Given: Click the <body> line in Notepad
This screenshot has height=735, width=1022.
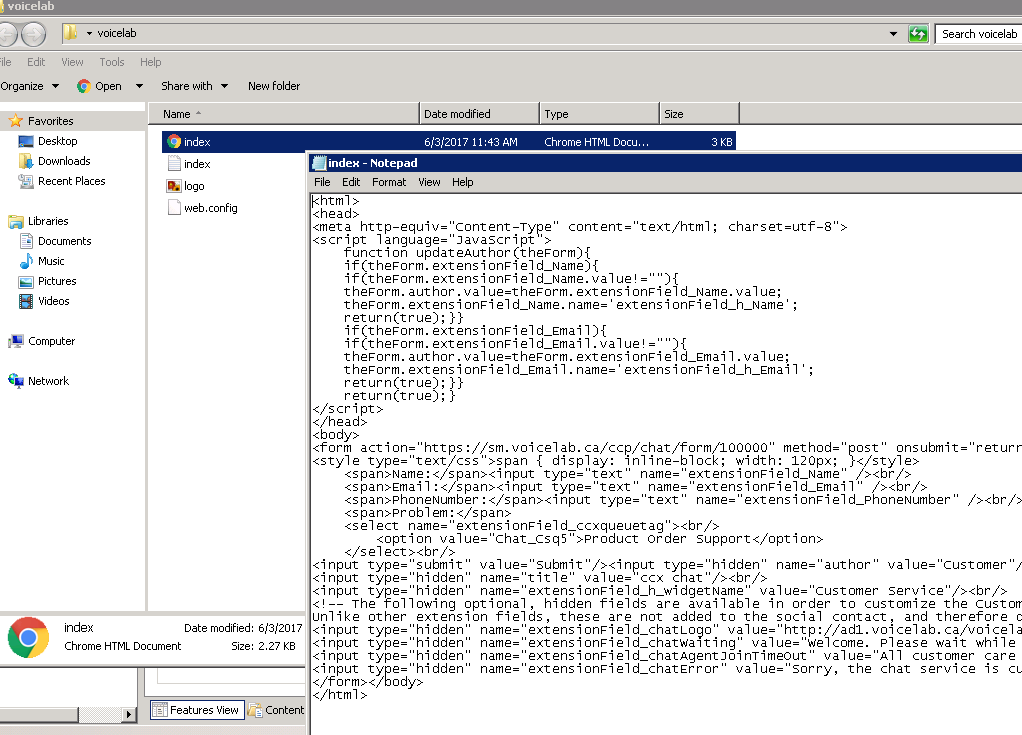Looking at the screenshot, I should point(336,435).
